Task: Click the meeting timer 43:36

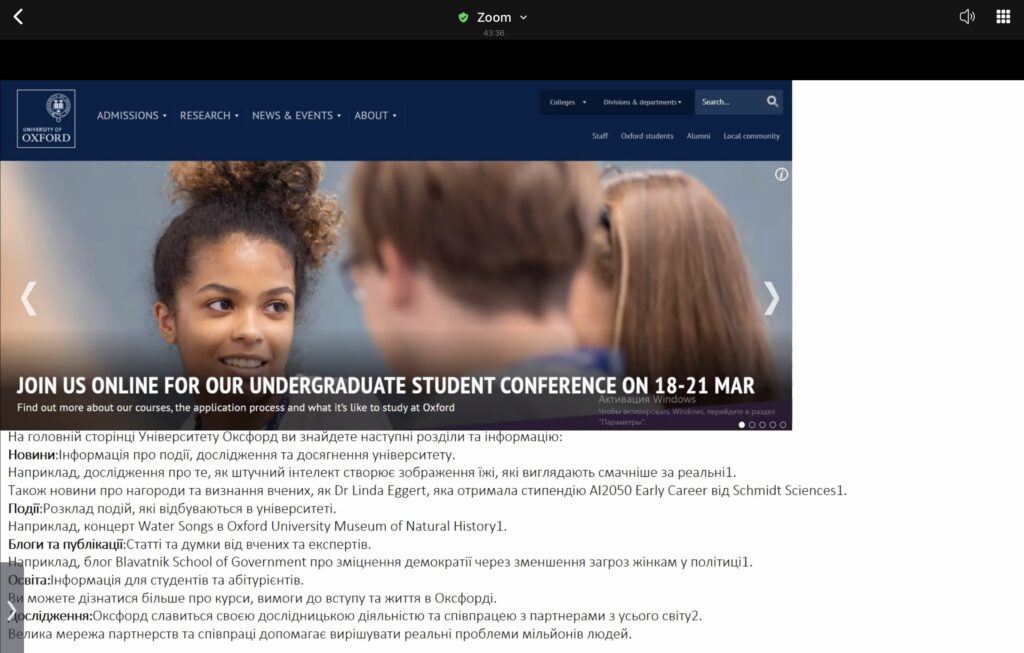Action: click(x=494, y=33)
